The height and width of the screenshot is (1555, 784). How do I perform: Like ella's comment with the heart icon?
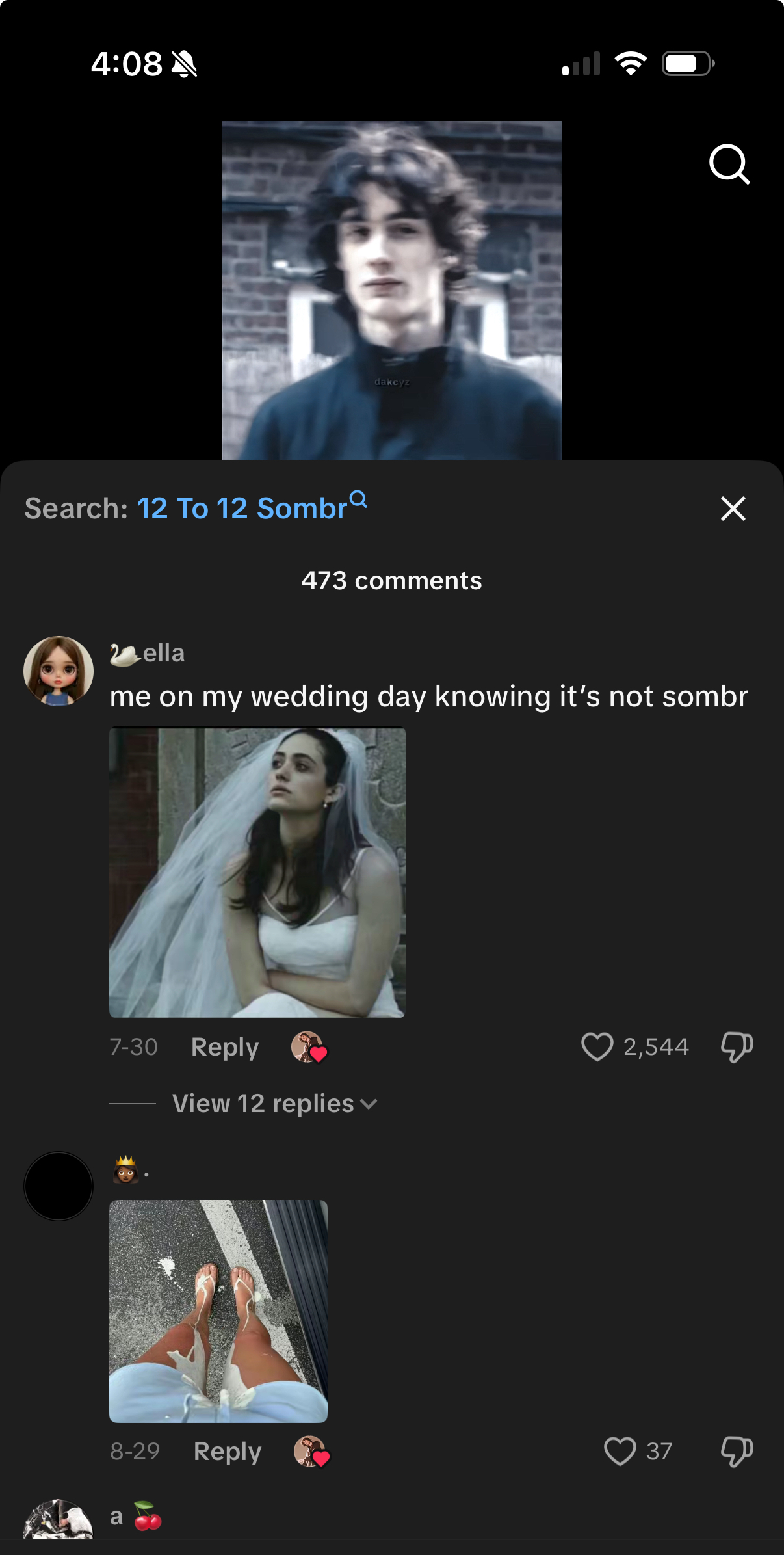(x=597, y=1047)
